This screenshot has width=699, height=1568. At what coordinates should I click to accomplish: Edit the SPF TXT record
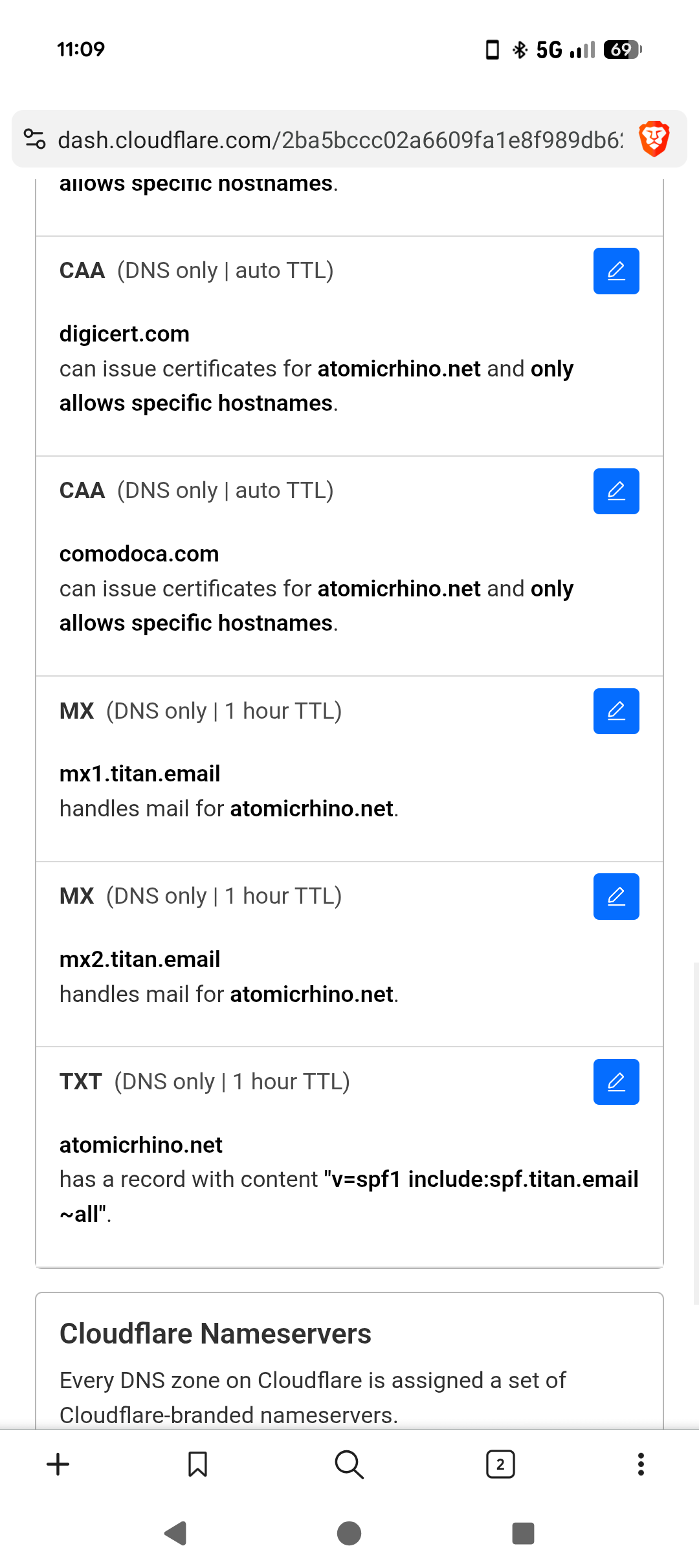point(616,1082)
